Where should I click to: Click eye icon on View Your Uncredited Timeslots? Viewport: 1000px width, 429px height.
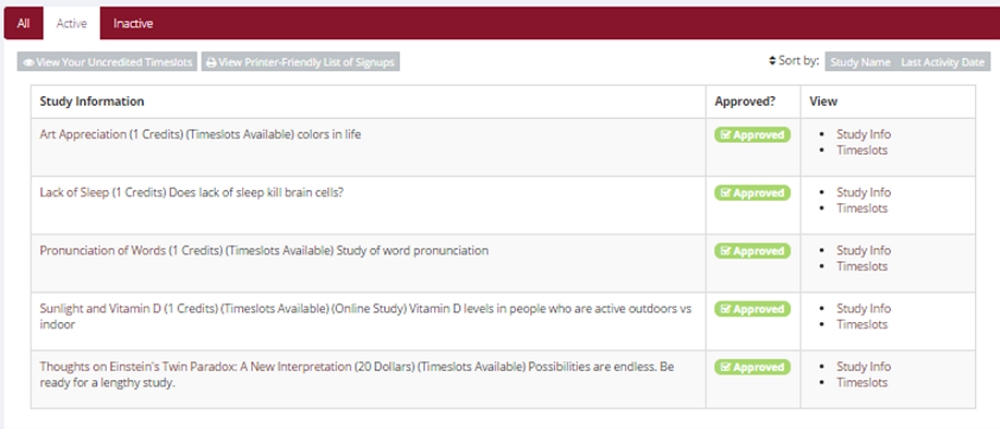tap(29, 63)
